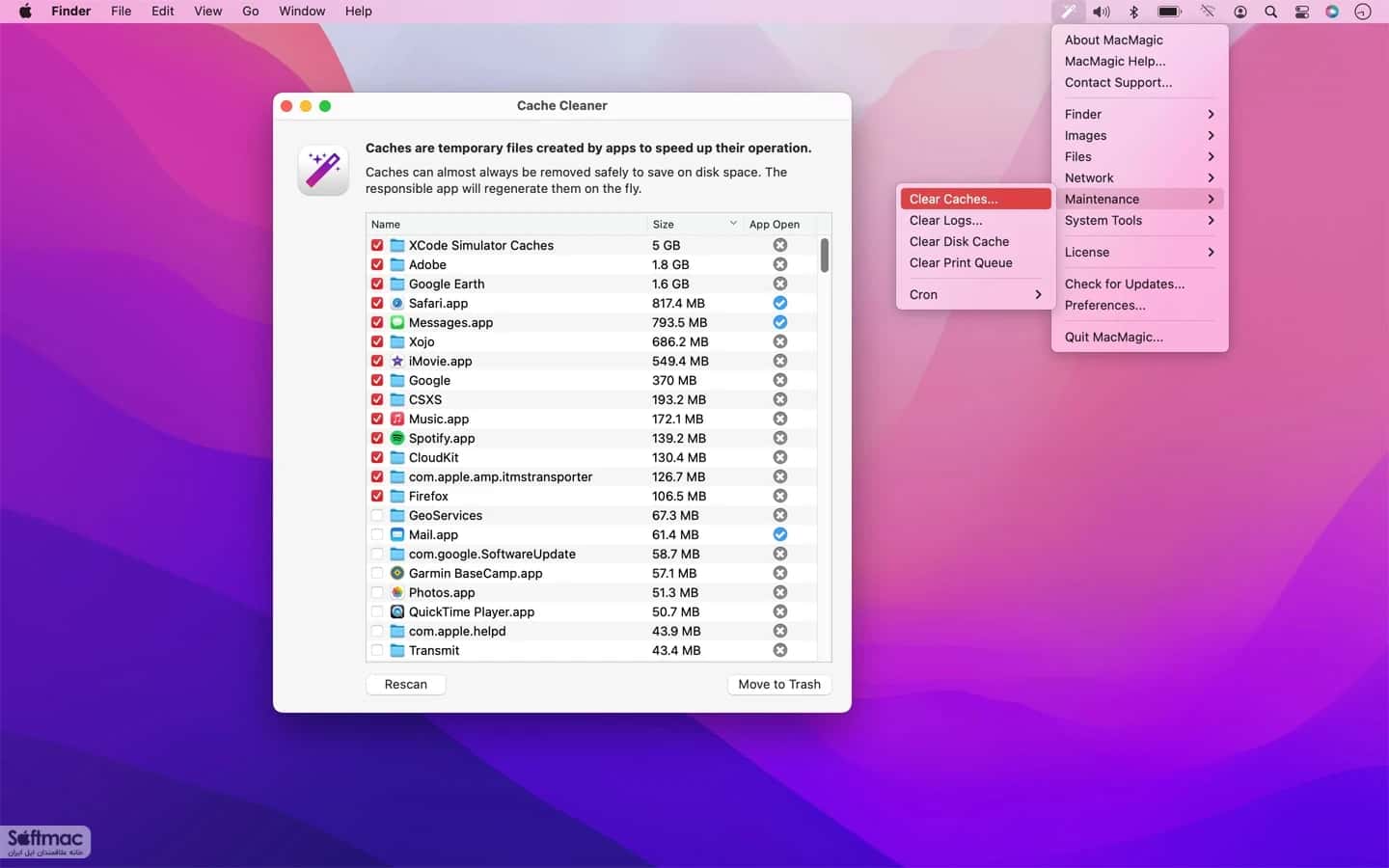Viewport: 1389px width, 868px height.
Task: Click the Bluetooth icon in menu bar
Action: coord(1134,12)
